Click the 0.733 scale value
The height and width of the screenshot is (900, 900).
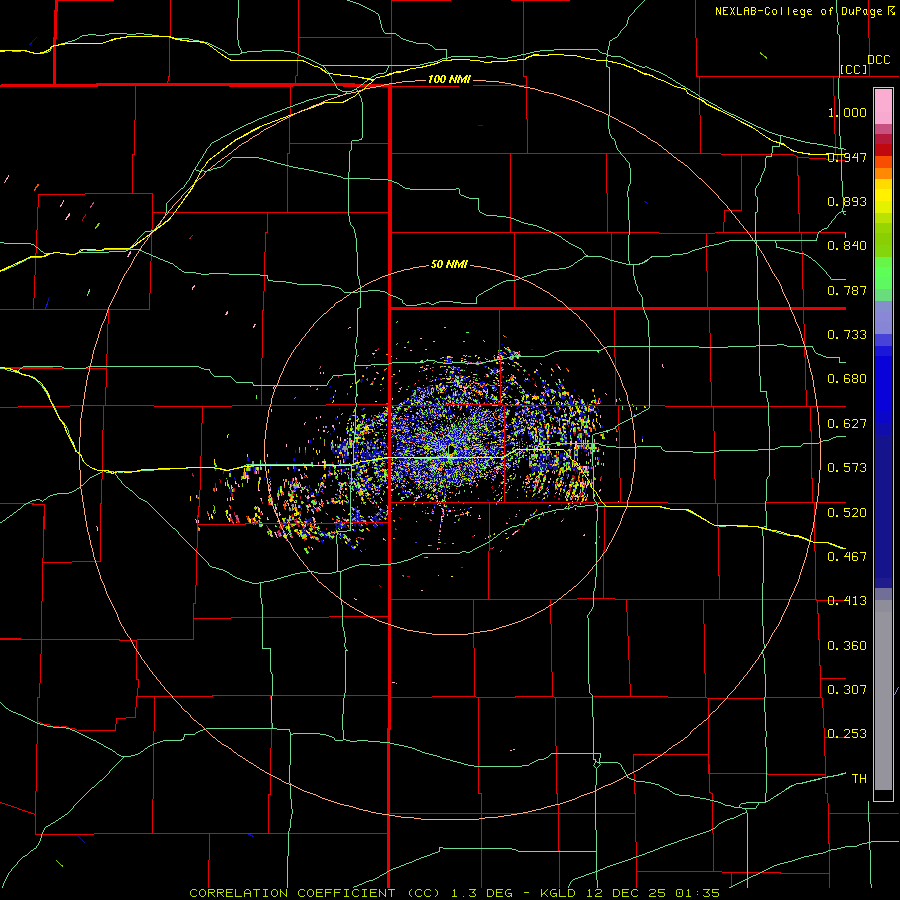tap(847, 335)
